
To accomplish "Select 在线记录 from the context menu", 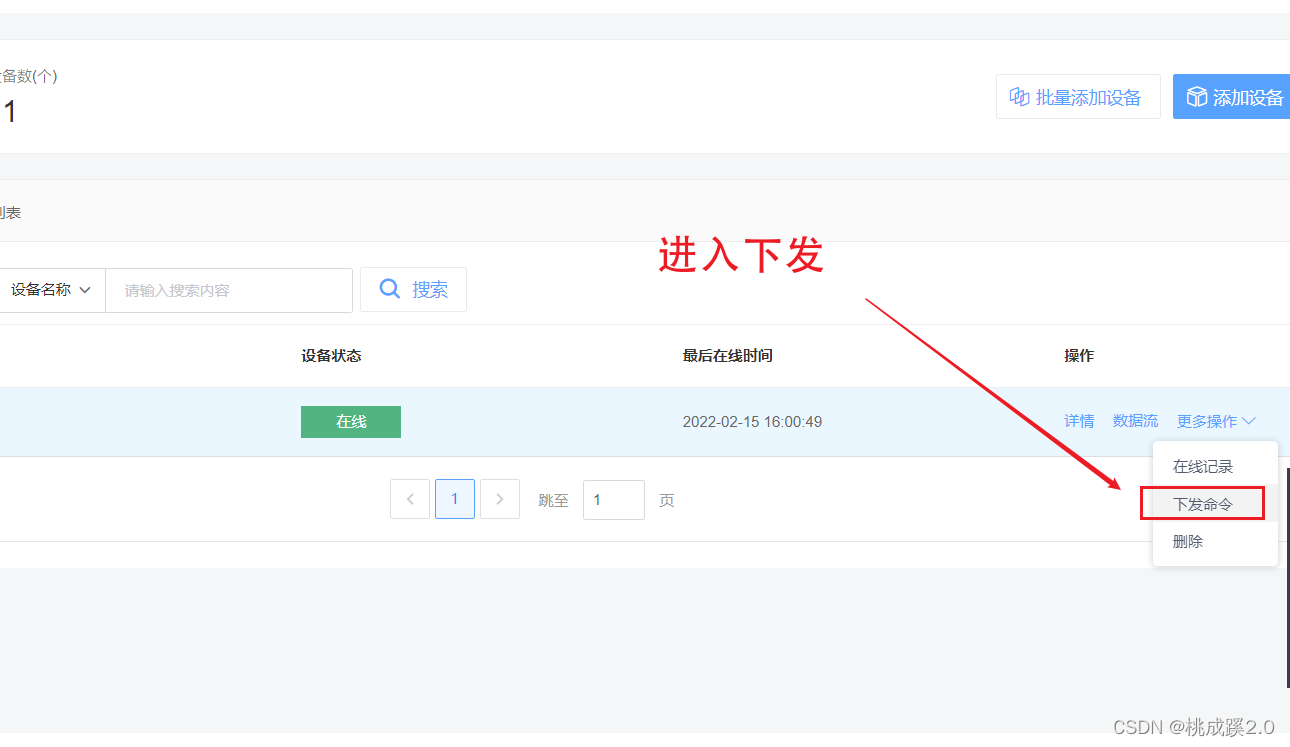I will 1201,466.
